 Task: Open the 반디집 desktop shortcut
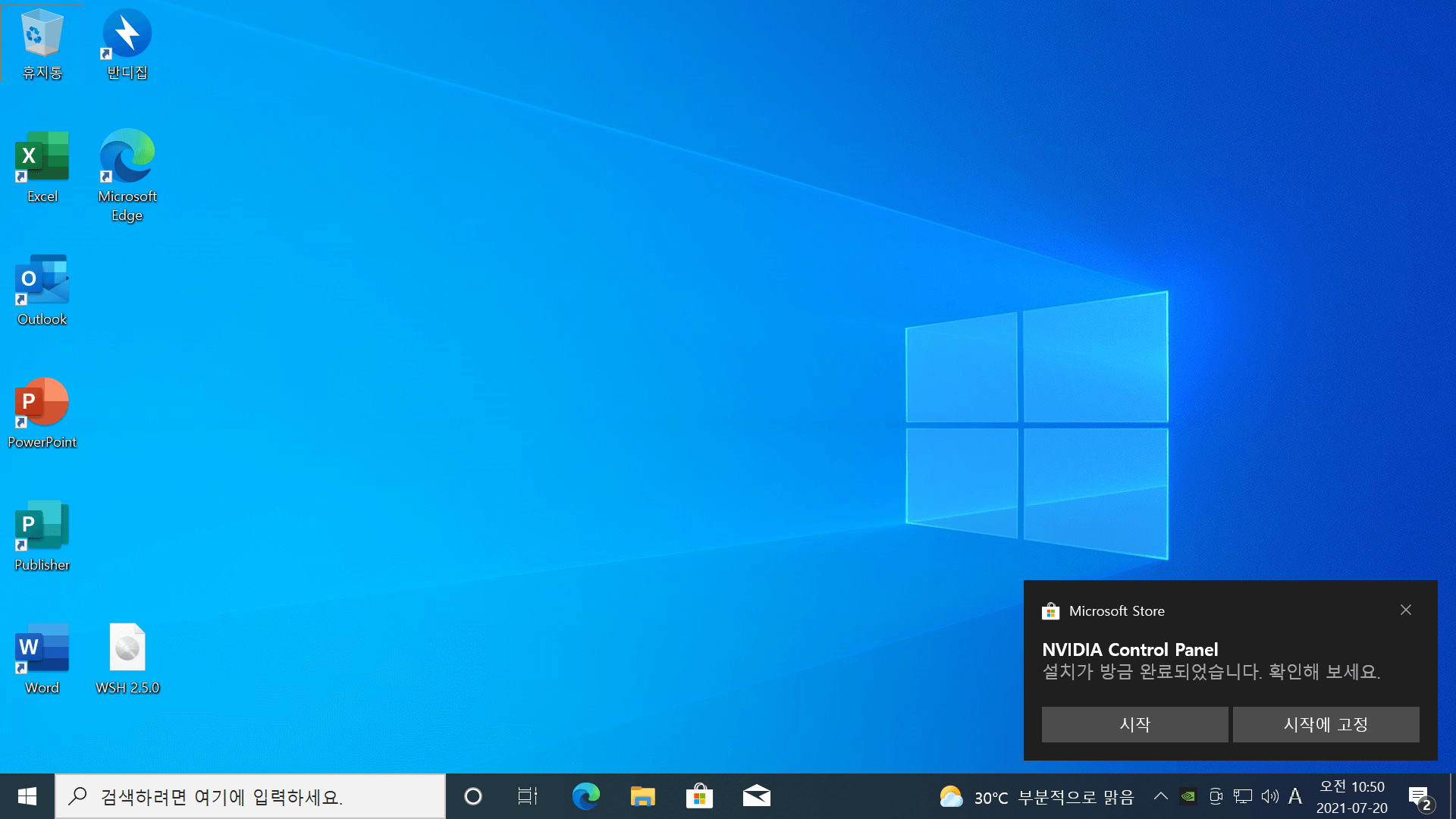[x=127, y=44]
